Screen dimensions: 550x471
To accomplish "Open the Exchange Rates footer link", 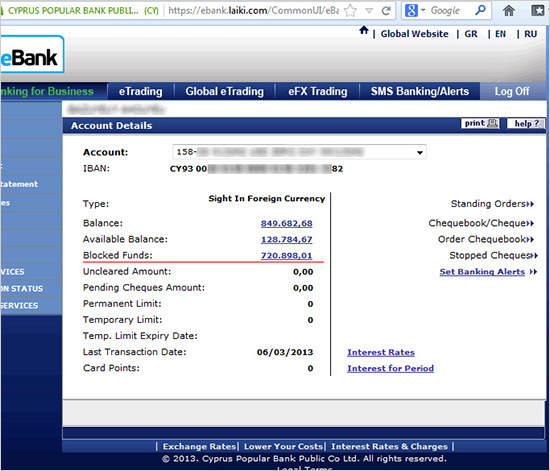I will pyautogui.click(x=199, y=446).
